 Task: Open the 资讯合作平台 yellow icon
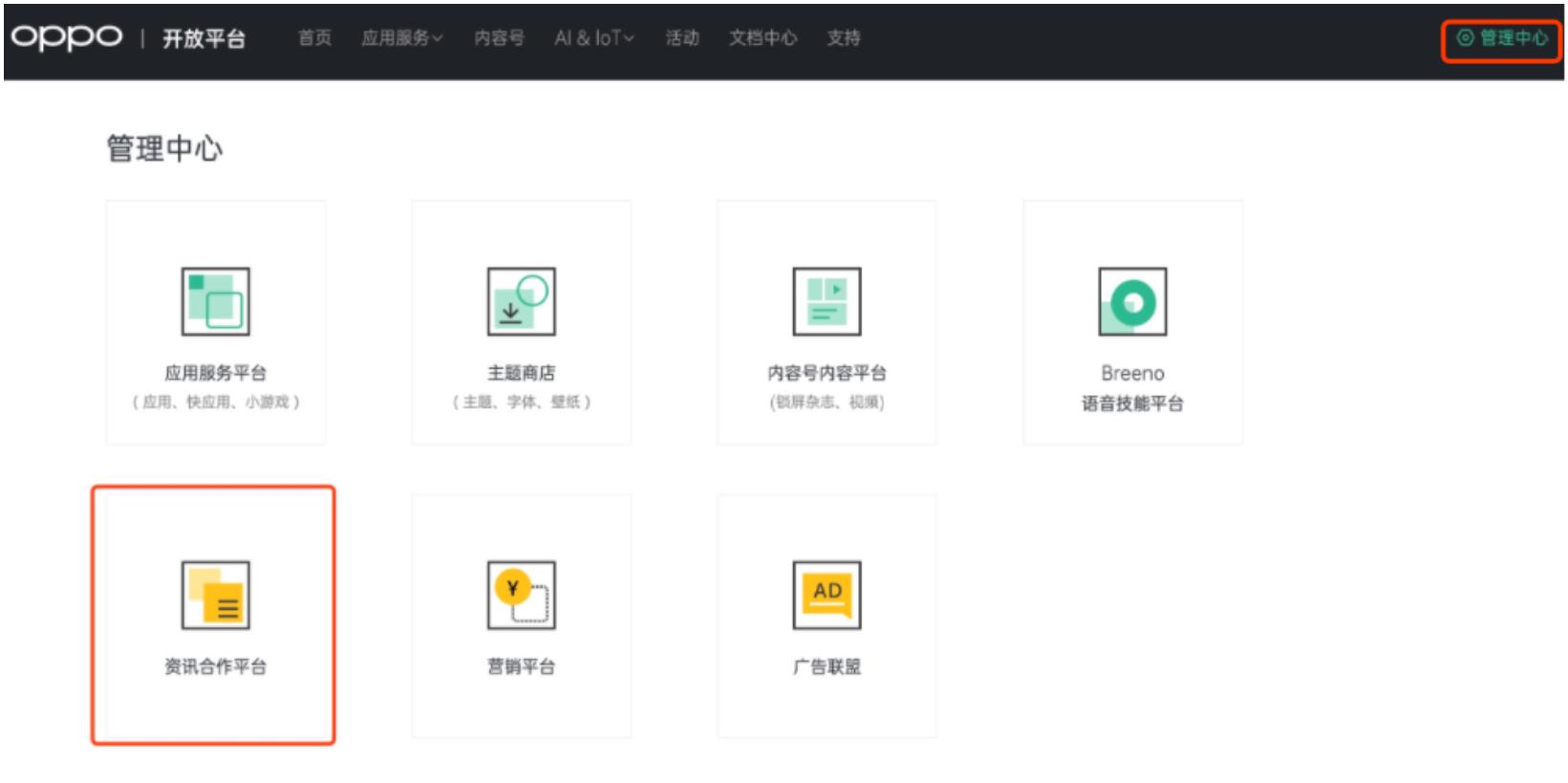click(x=215, y=595)
